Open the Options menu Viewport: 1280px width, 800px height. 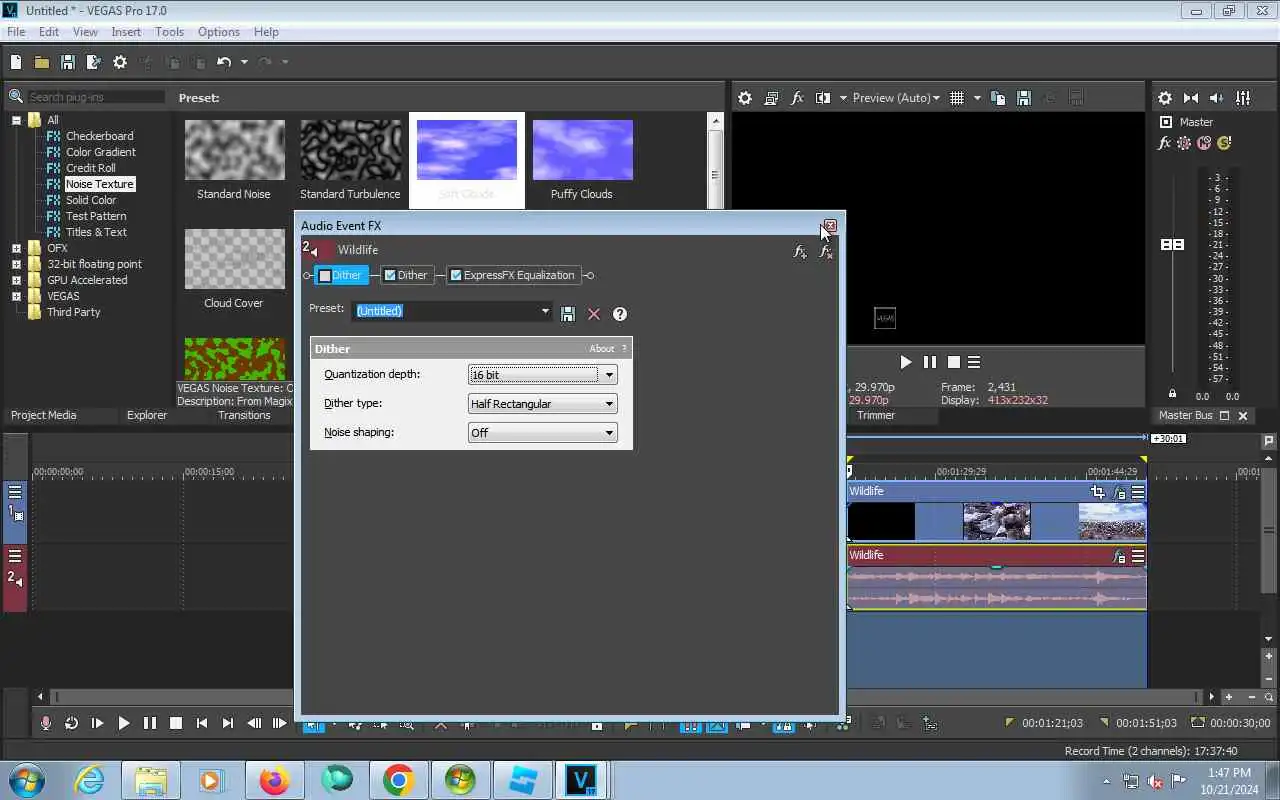[x=218, y=32]
